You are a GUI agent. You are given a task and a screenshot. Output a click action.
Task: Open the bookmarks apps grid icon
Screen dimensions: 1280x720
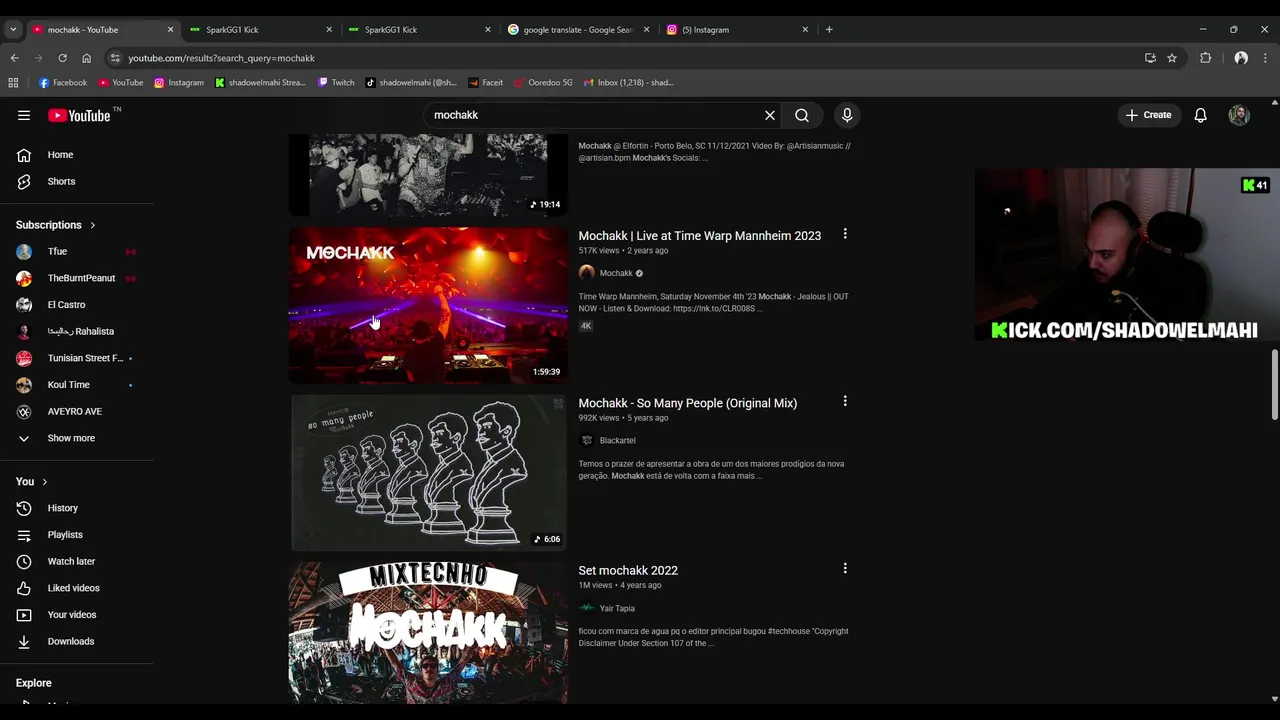coord(13,83)
